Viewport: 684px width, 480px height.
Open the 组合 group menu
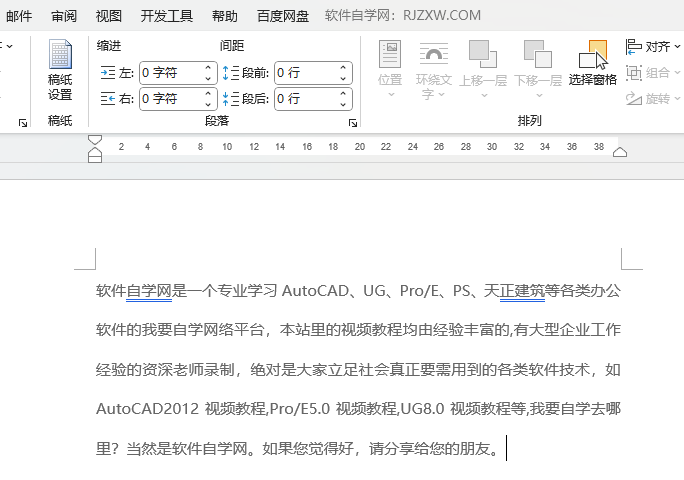click(653, 72)
